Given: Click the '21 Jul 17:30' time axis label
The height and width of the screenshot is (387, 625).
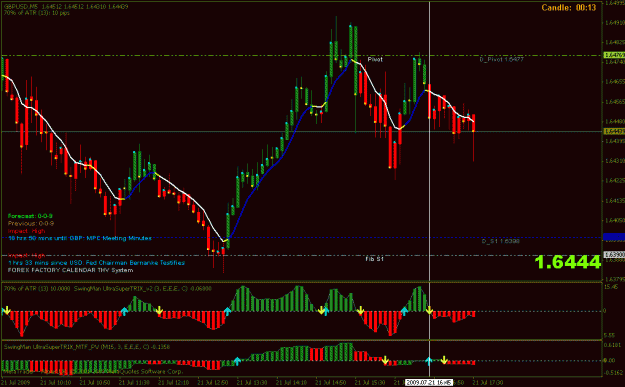Looking at the screenshot, I should point(488,383).
